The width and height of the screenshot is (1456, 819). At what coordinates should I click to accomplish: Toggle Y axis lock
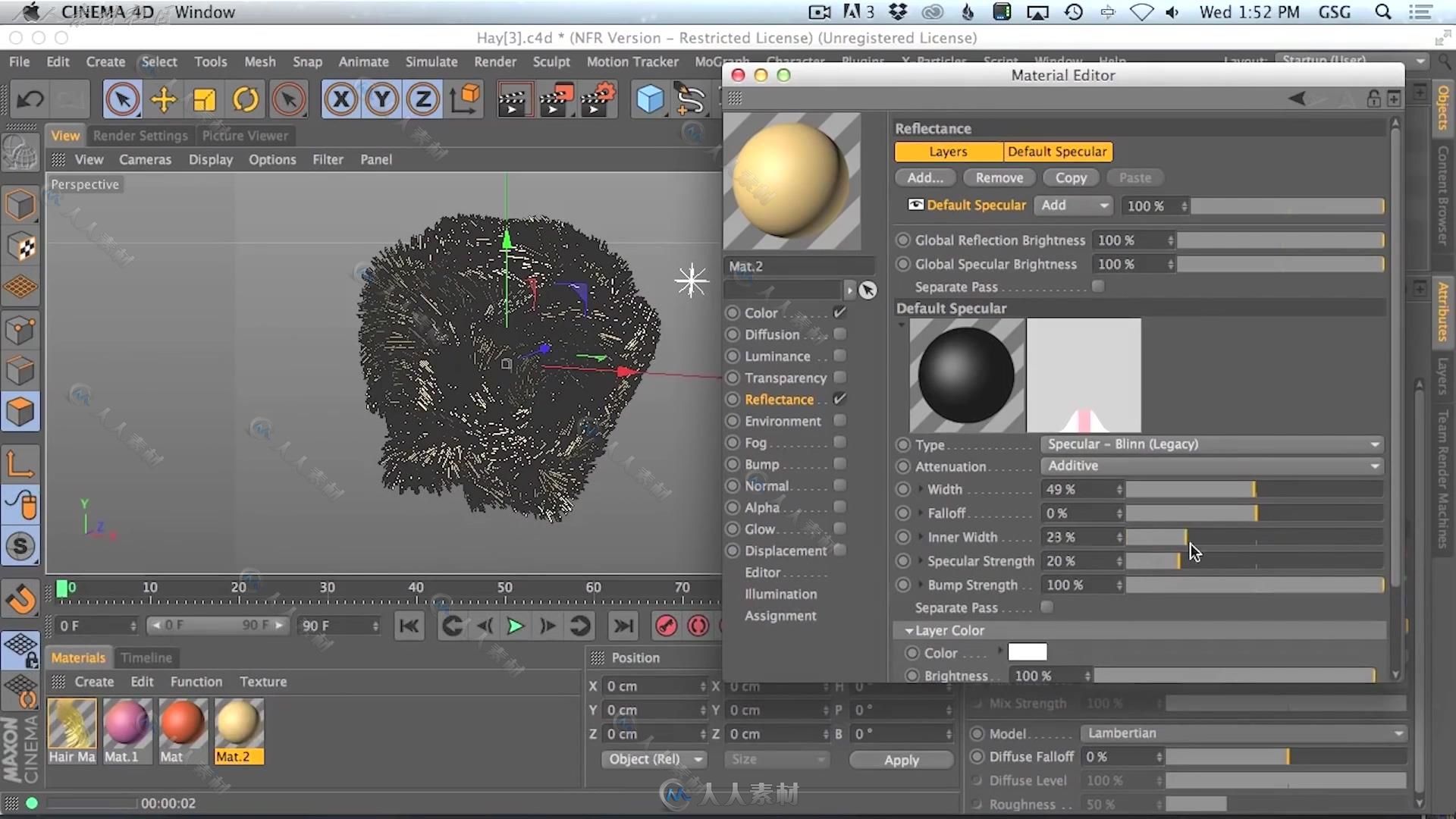pos(382,99)
